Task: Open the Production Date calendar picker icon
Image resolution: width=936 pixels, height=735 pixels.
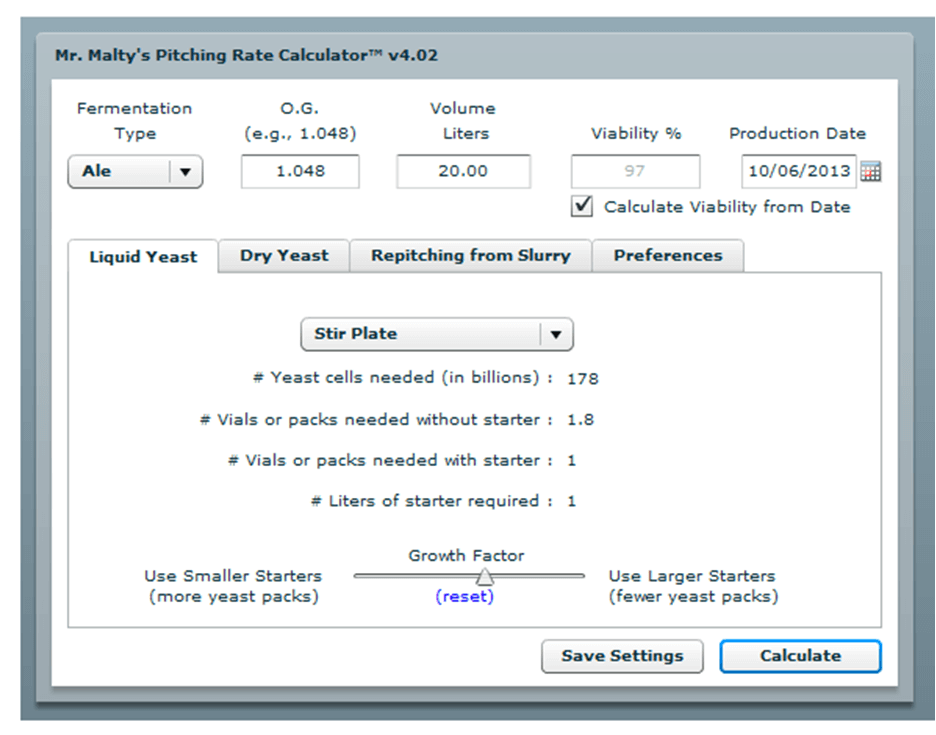Action: (x=870, y=171)
